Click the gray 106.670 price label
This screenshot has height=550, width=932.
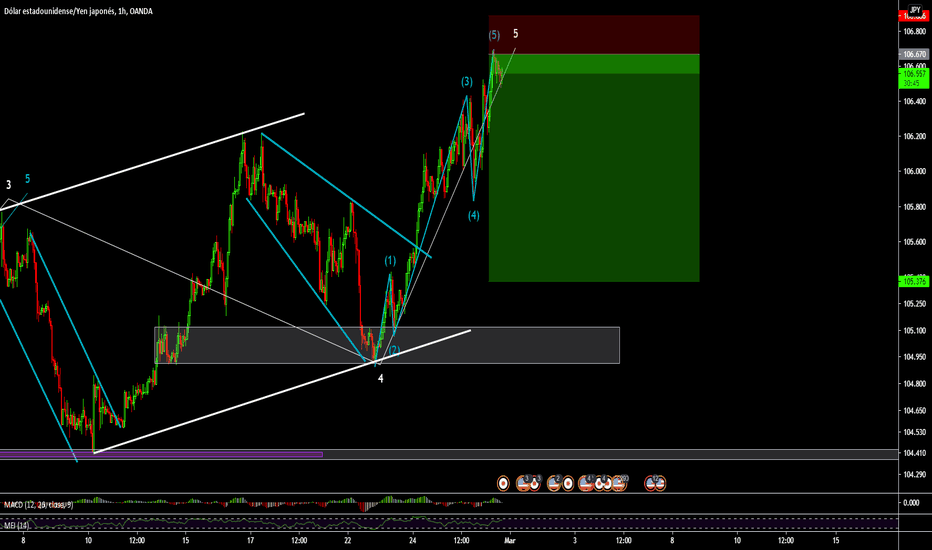(914, 54)
